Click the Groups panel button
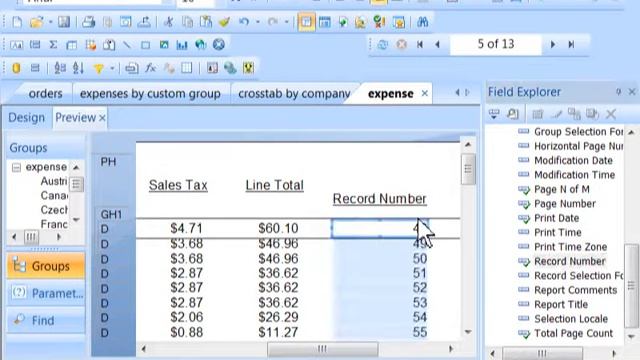 [46, 266]
